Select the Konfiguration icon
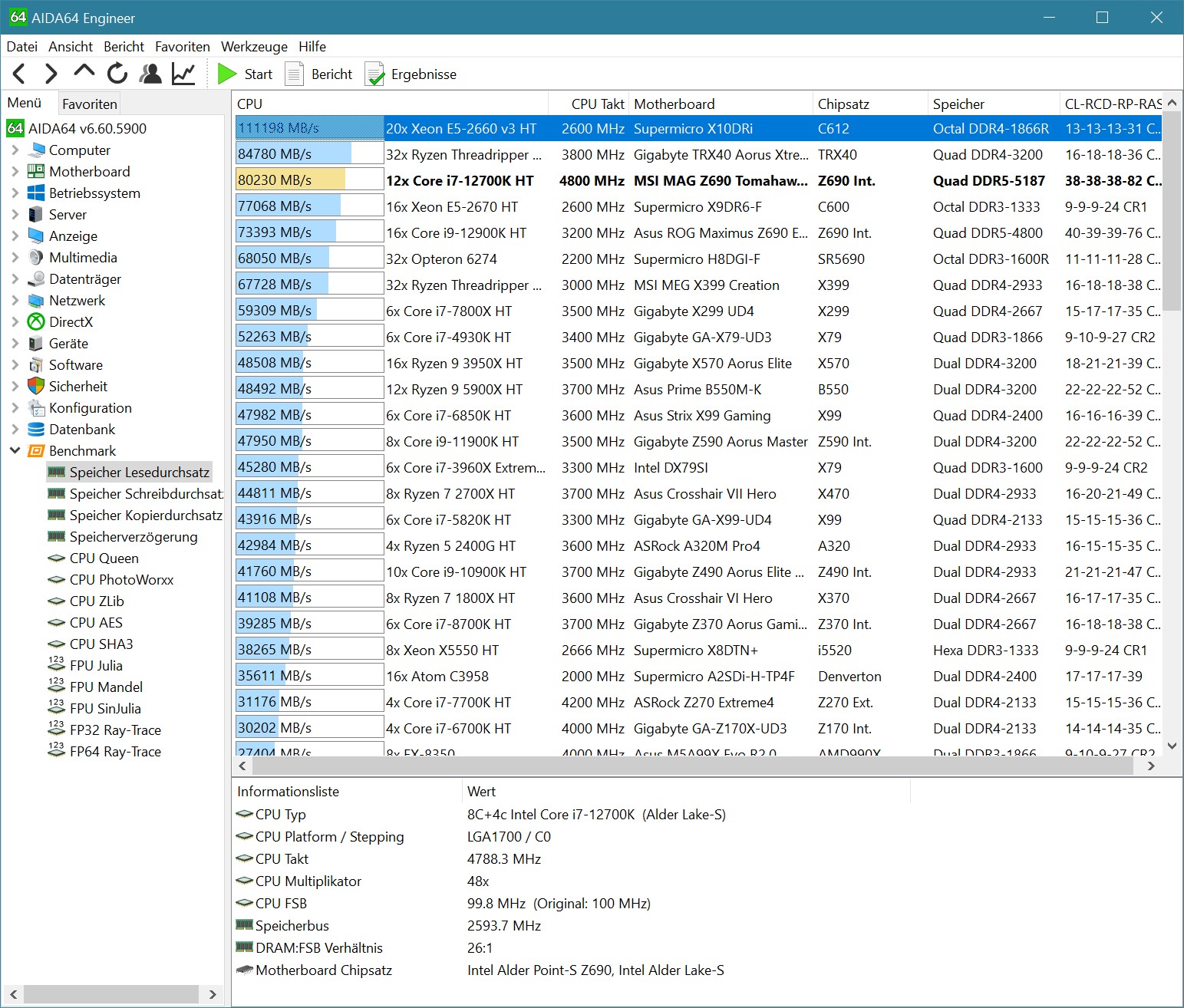 click(x=36, y=408)
